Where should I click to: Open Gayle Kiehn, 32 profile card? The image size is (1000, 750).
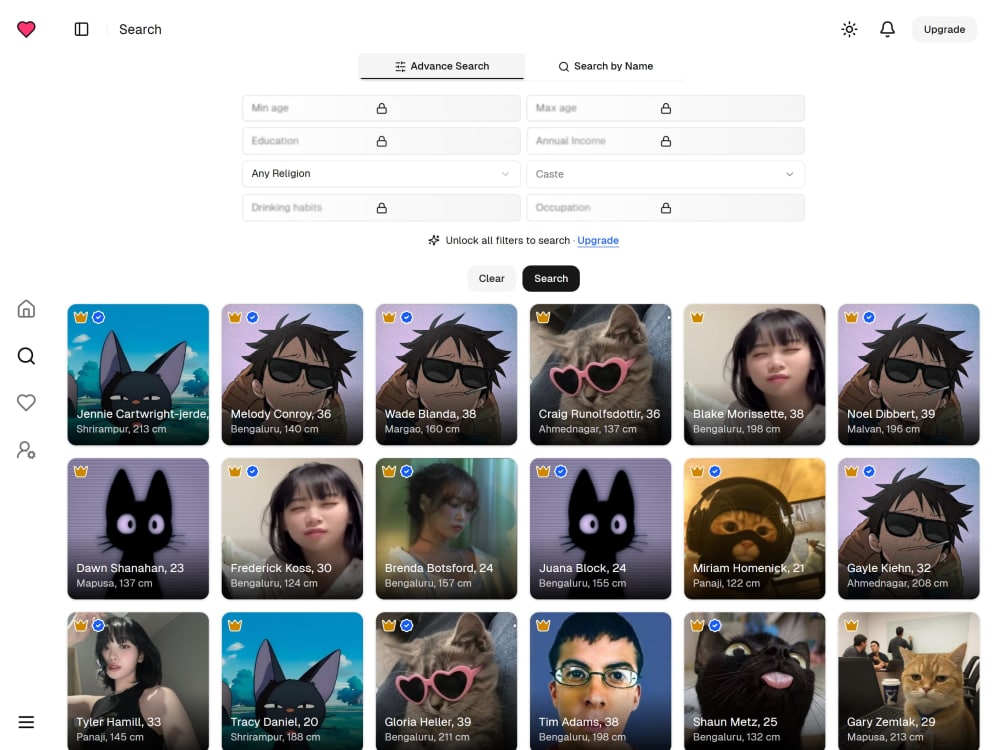point(909,529)
